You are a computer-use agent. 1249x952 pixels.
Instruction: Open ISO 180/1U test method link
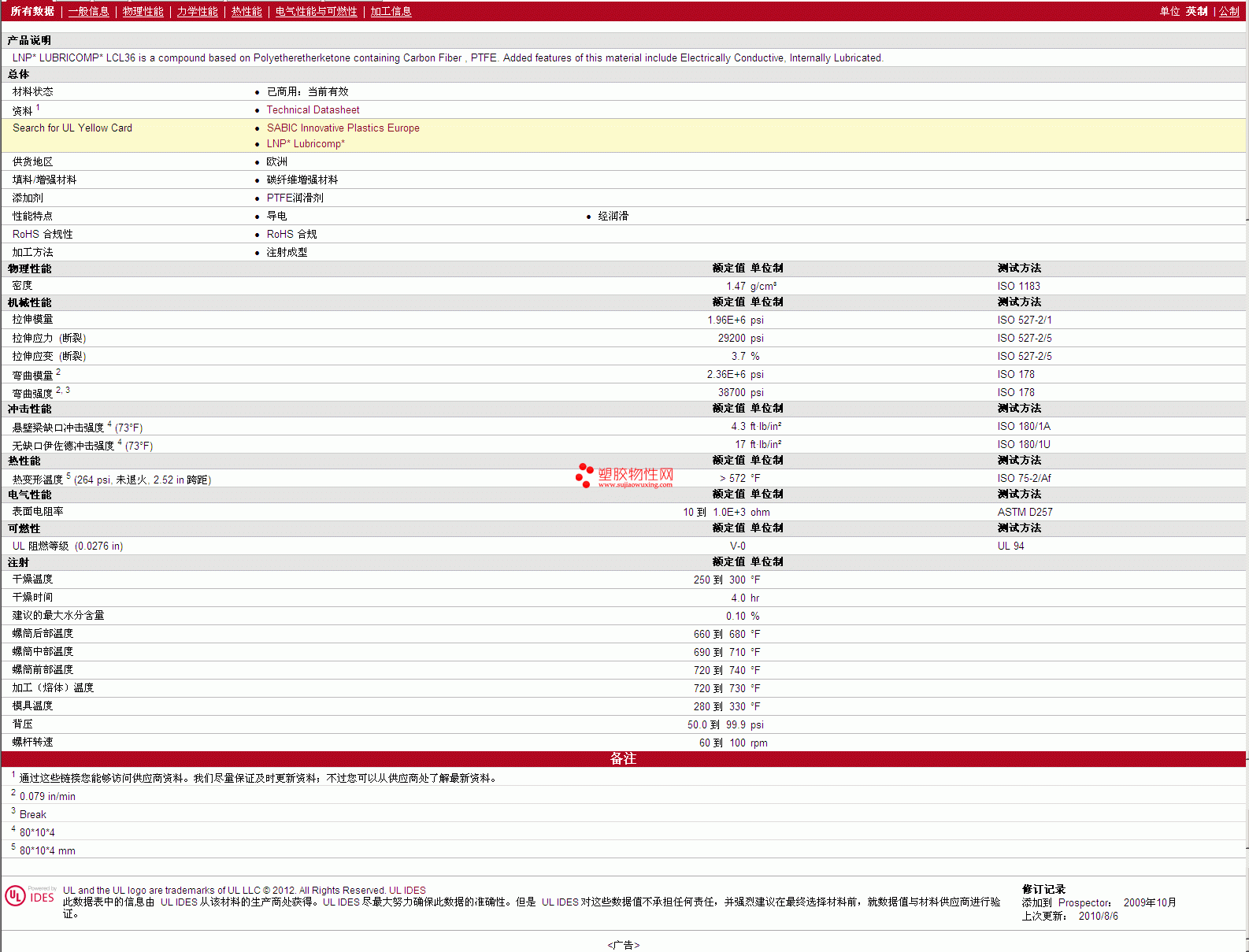[x=1023, y=444]
